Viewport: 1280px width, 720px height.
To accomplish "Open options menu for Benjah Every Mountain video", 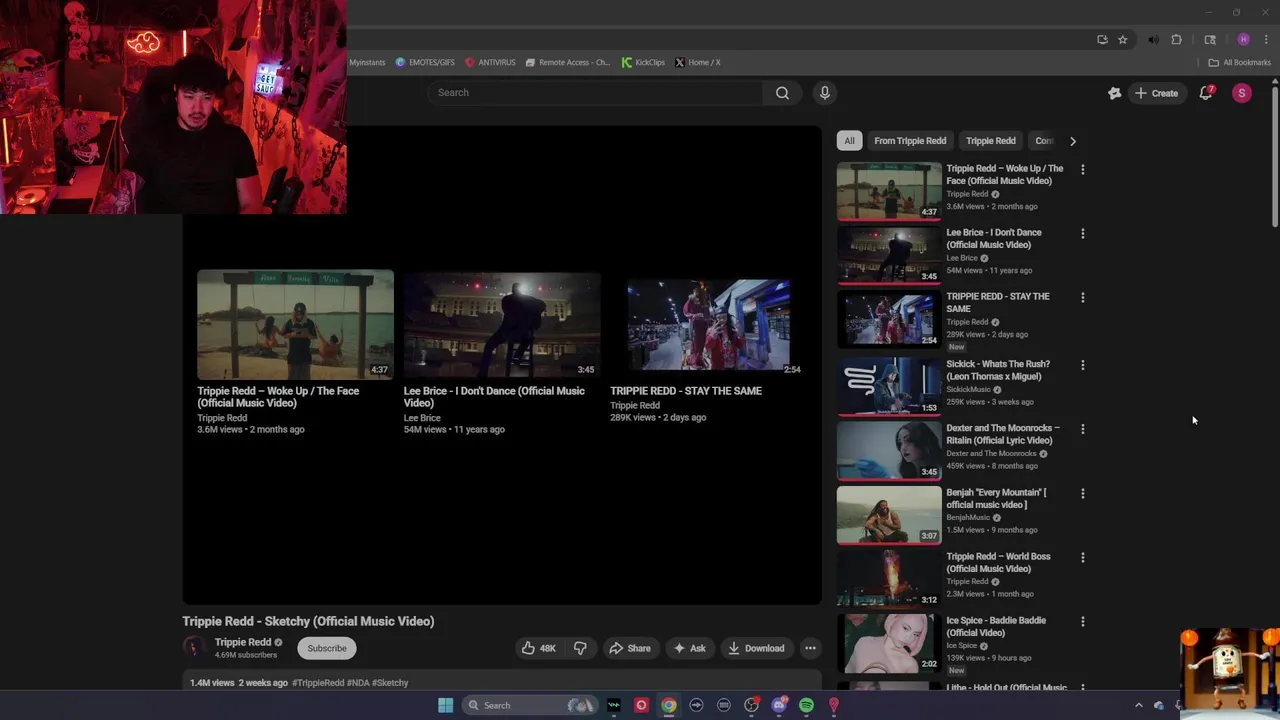I will [1082, 493].
